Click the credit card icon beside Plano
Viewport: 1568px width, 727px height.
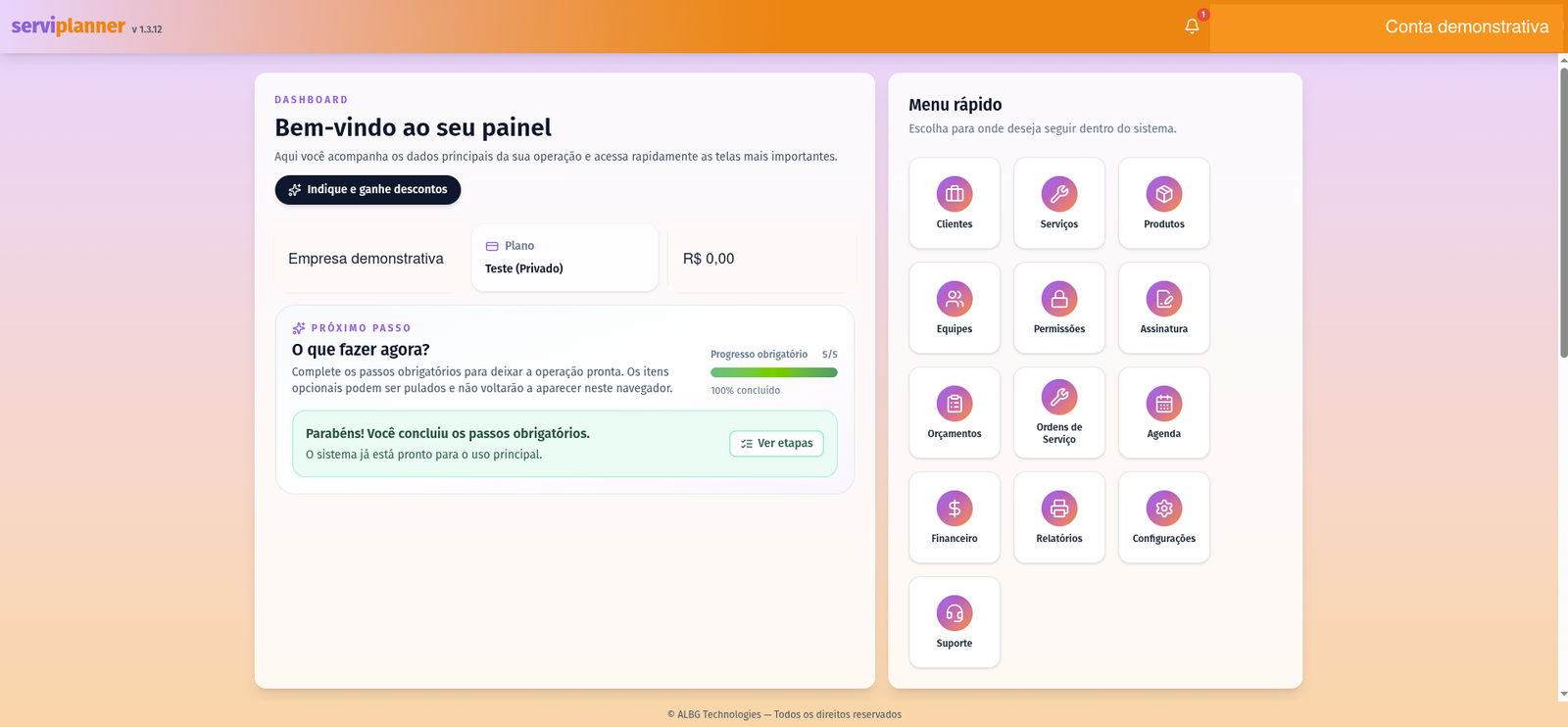click(x=492, y=246)
